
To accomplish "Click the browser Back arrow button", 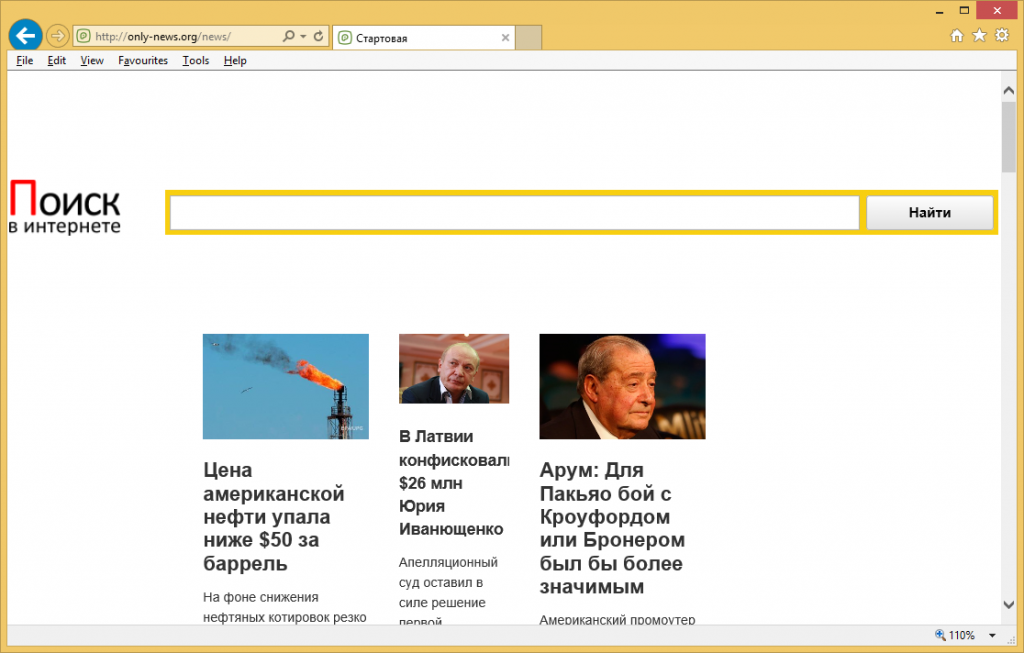I will tap(25, 36).
